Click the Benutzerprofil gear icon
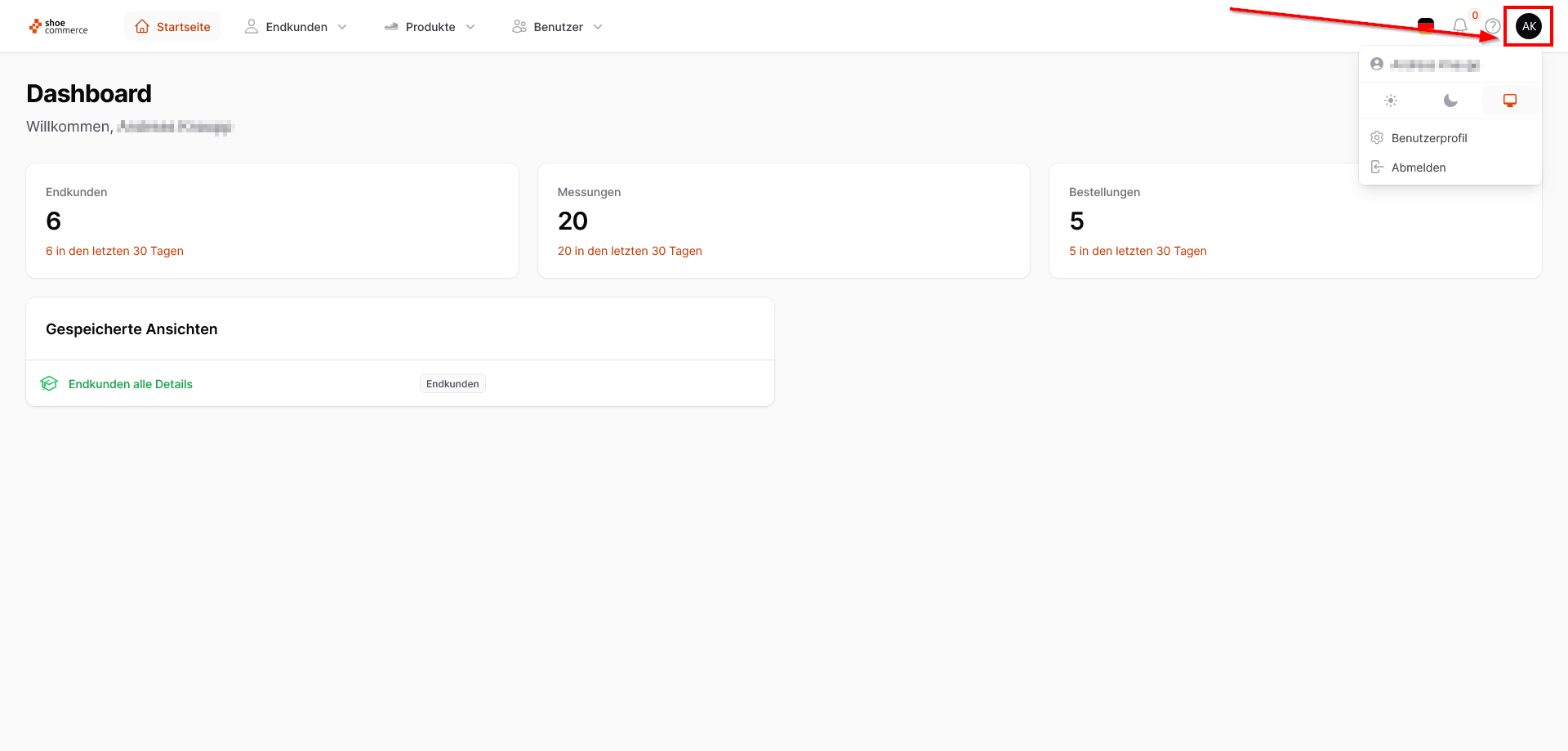This screenshot has width=1568, height=751. 1377,138
